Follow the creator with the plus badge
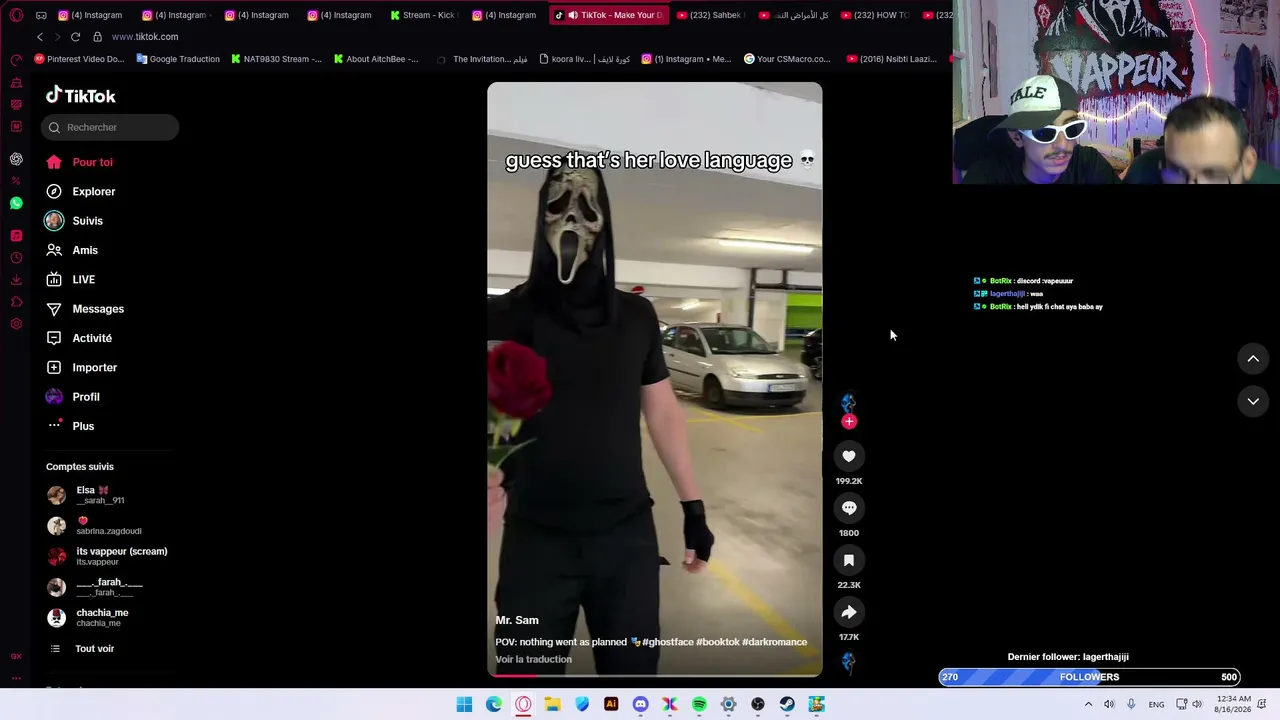Image resolution: width=1280 pixels, height=720 pixels. (849, 421)
